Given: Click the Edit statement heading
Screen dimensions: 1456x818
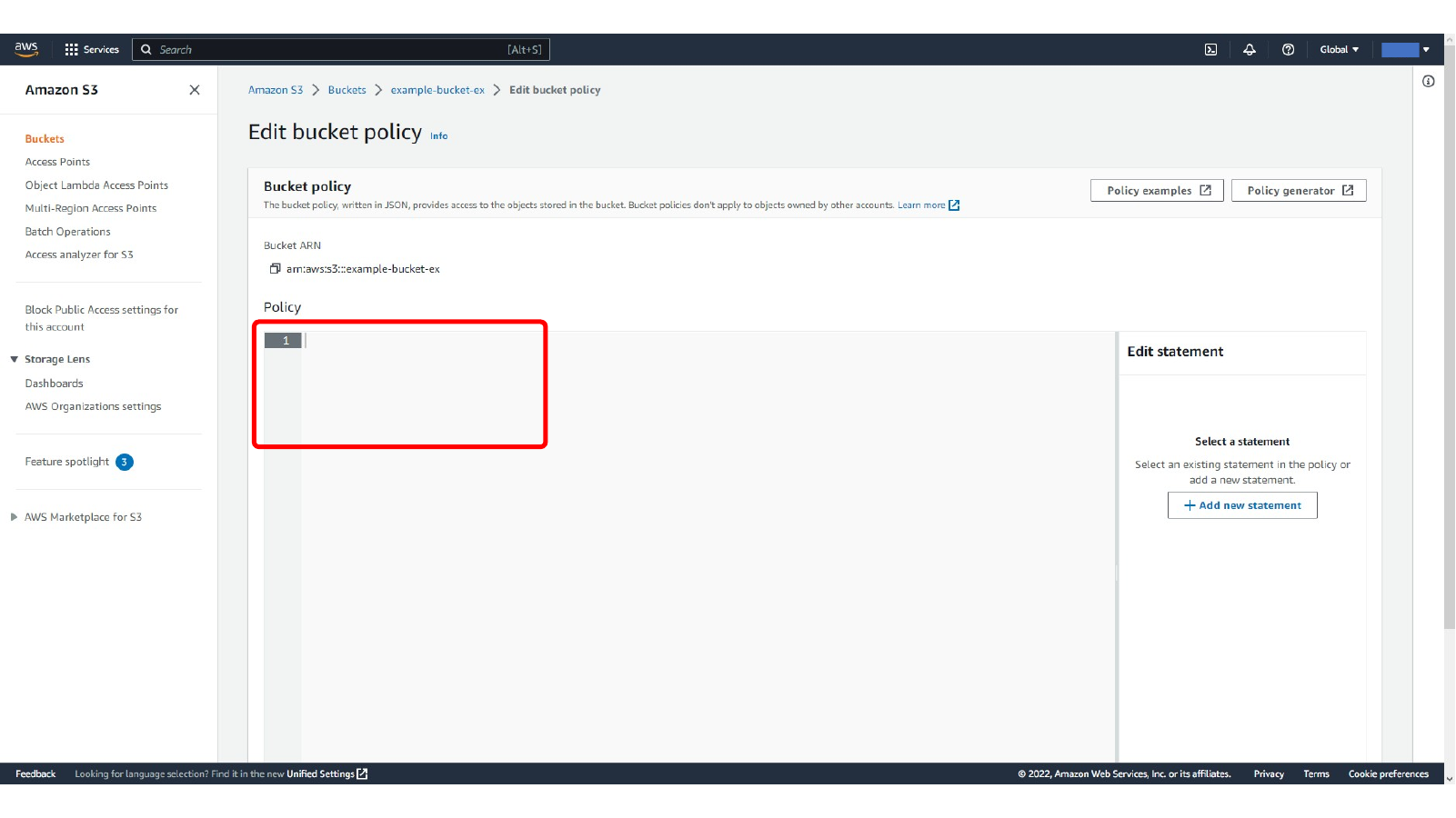Looking at the screenshot, I should pos(1175,352).
